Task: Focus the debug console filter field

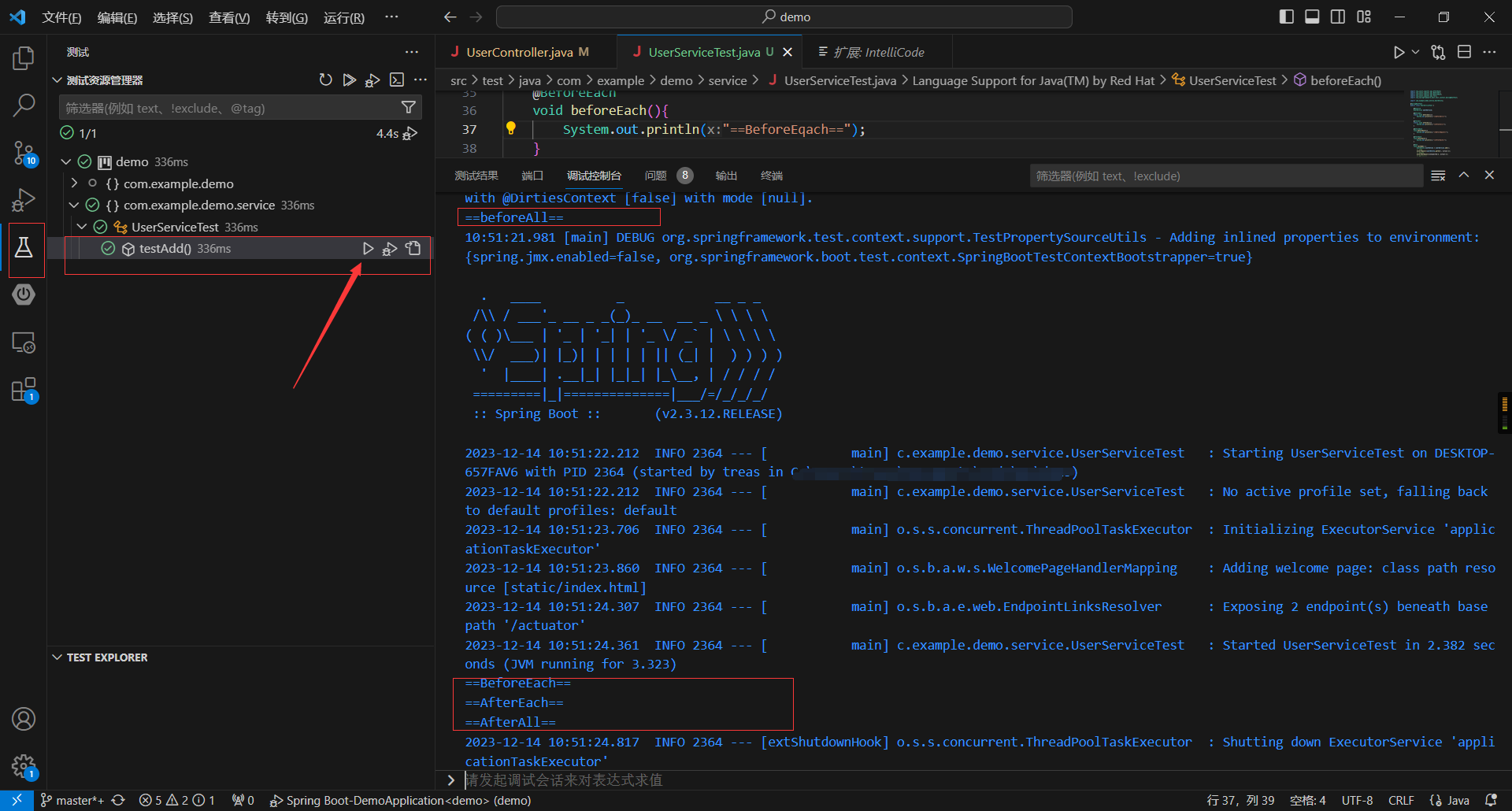Action: click(x=1225, y=176)
